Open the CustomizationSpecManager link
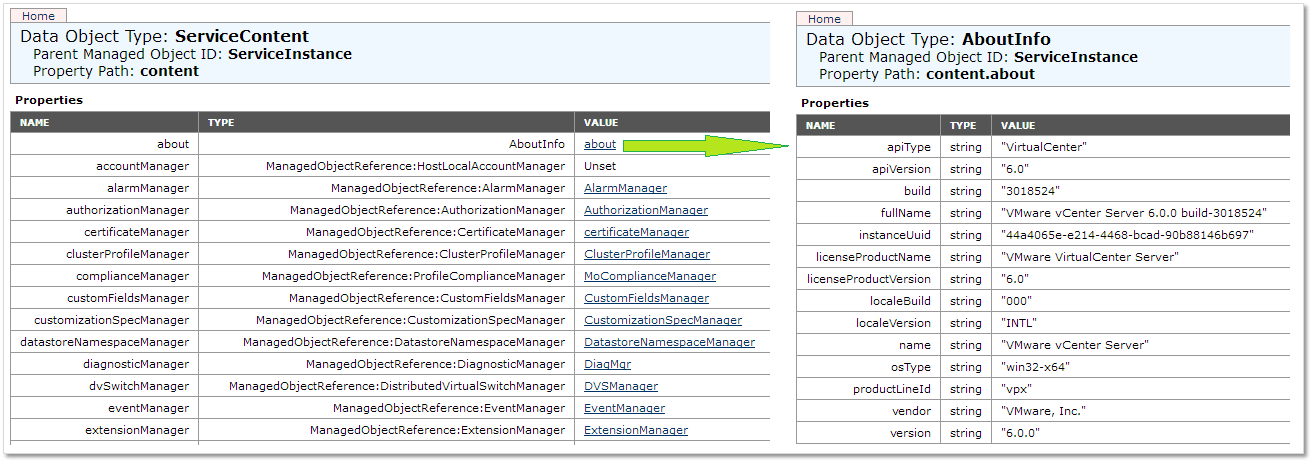1313x463 pixels. tap(663, 320)
